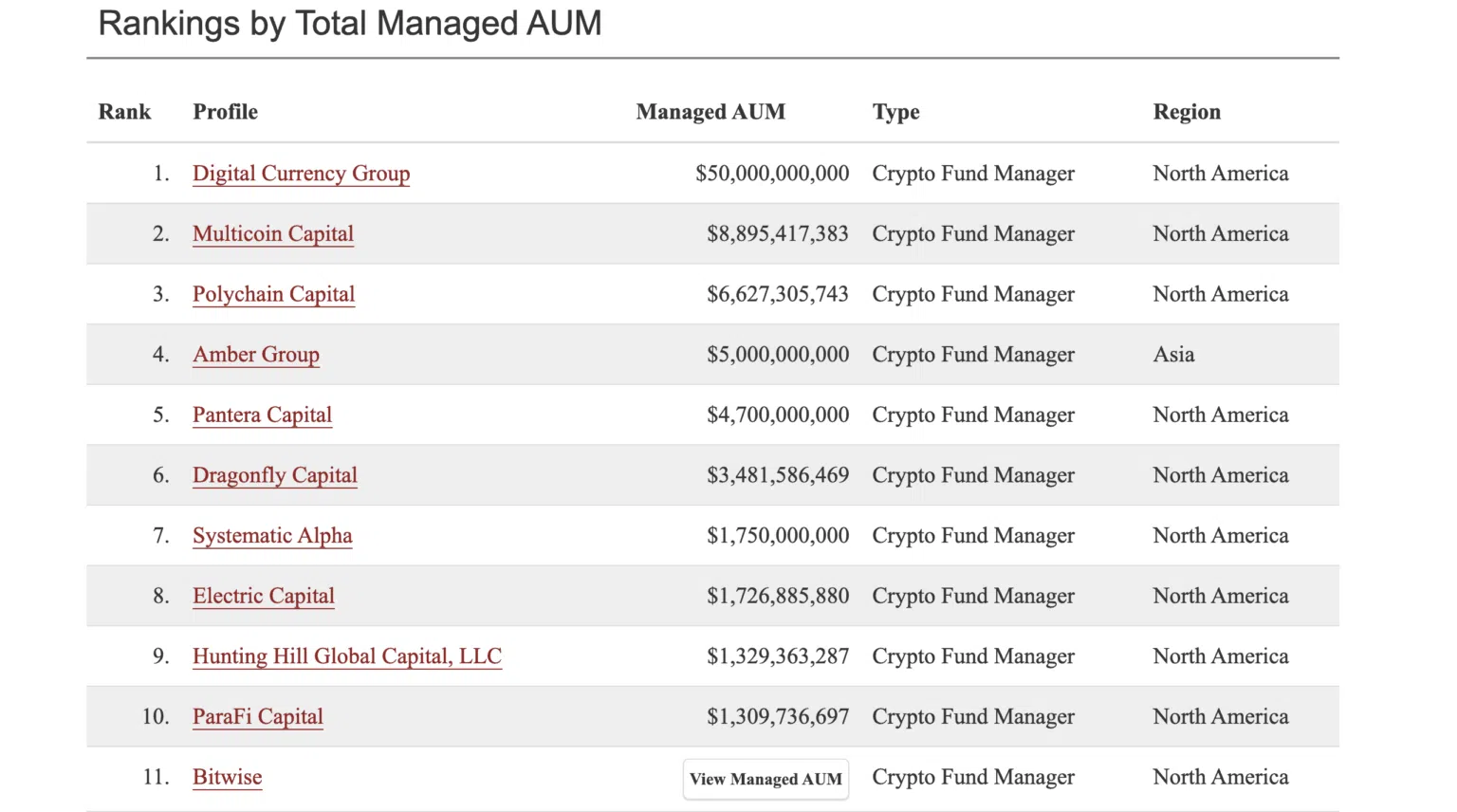Open the Digital Currency Group profile link
1457x812 pixels.
point(301,174)
